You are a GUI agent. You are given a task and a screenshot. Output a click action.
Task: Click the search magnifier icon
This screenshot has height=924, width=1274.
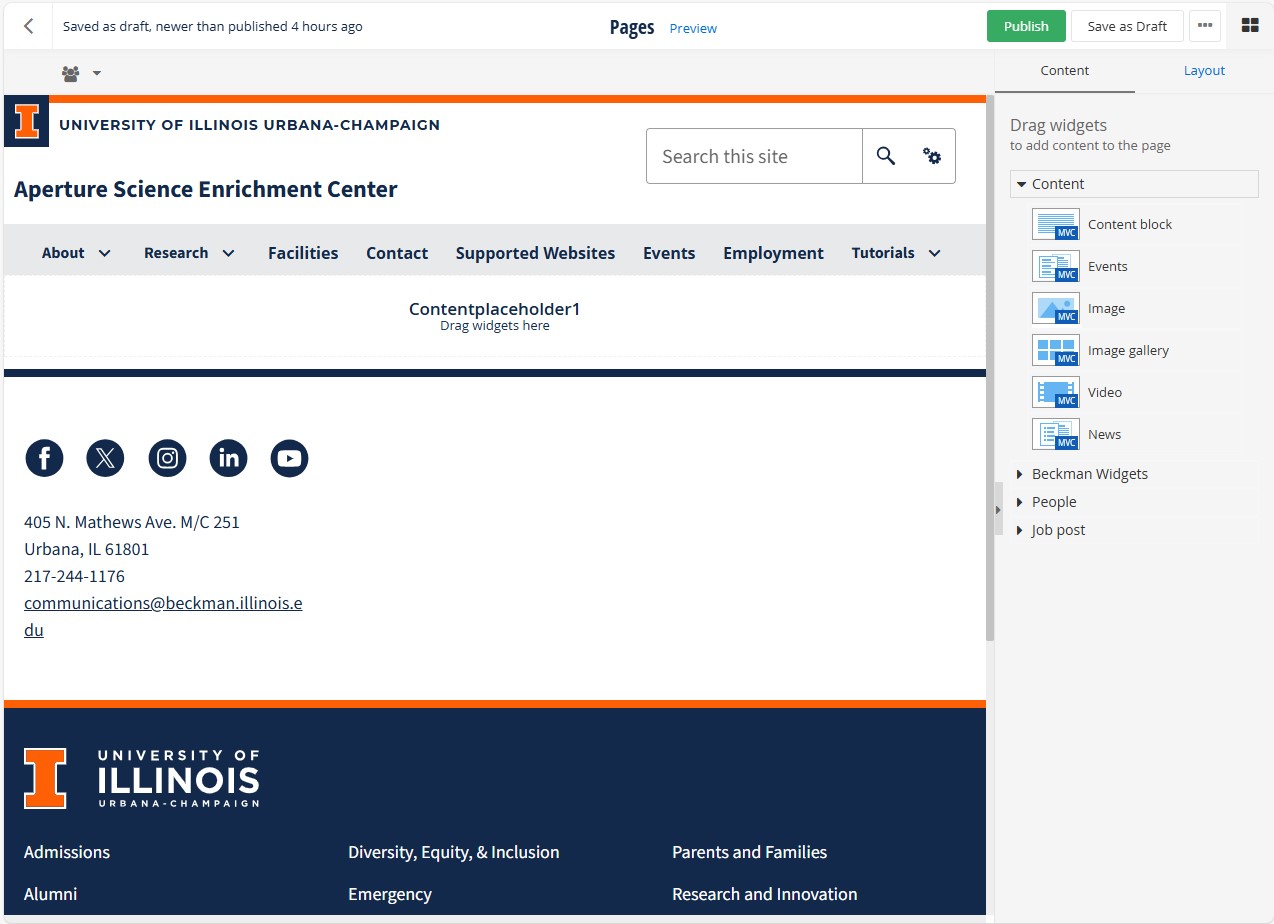886,156
